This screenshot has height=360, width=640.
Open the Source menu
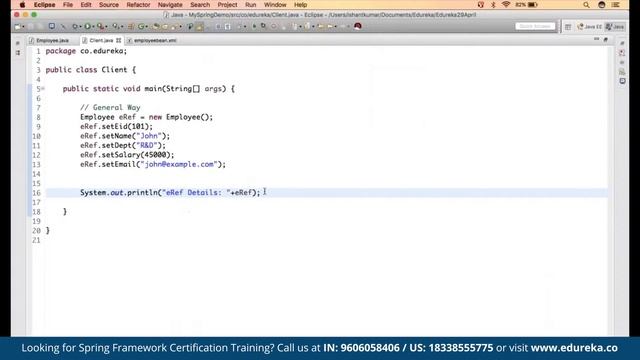(x=109, y=5)
